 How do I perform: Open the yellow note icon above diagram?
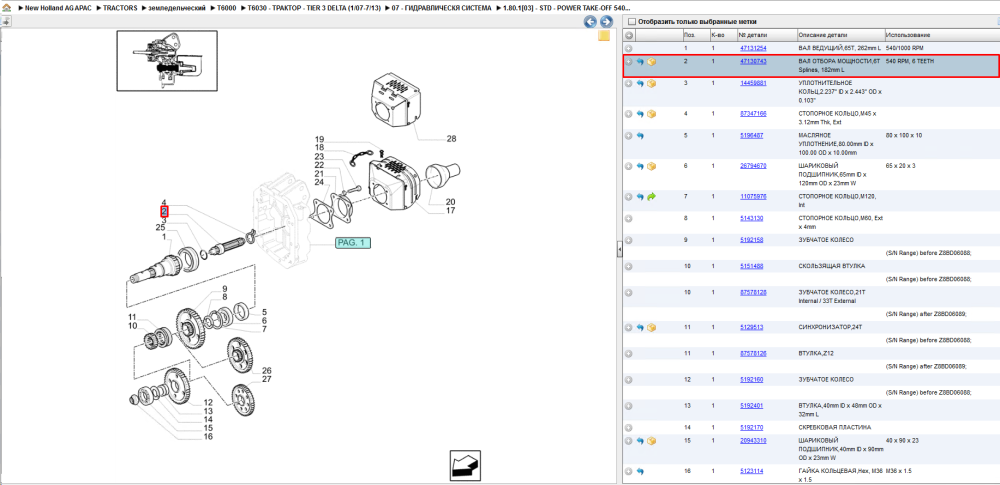pos(603,36)
